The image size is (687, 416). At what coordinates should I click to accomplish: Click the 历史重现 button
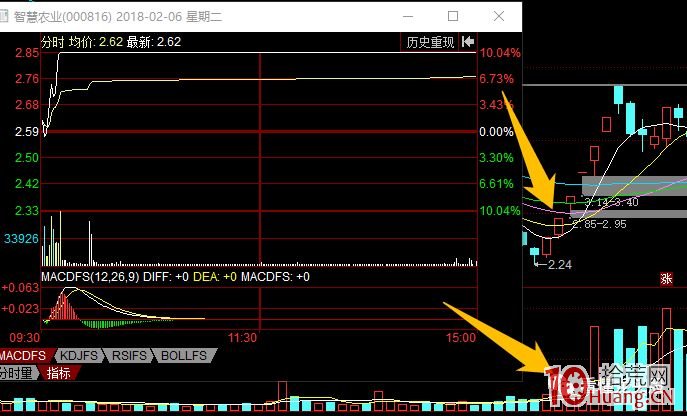point(430,42)
